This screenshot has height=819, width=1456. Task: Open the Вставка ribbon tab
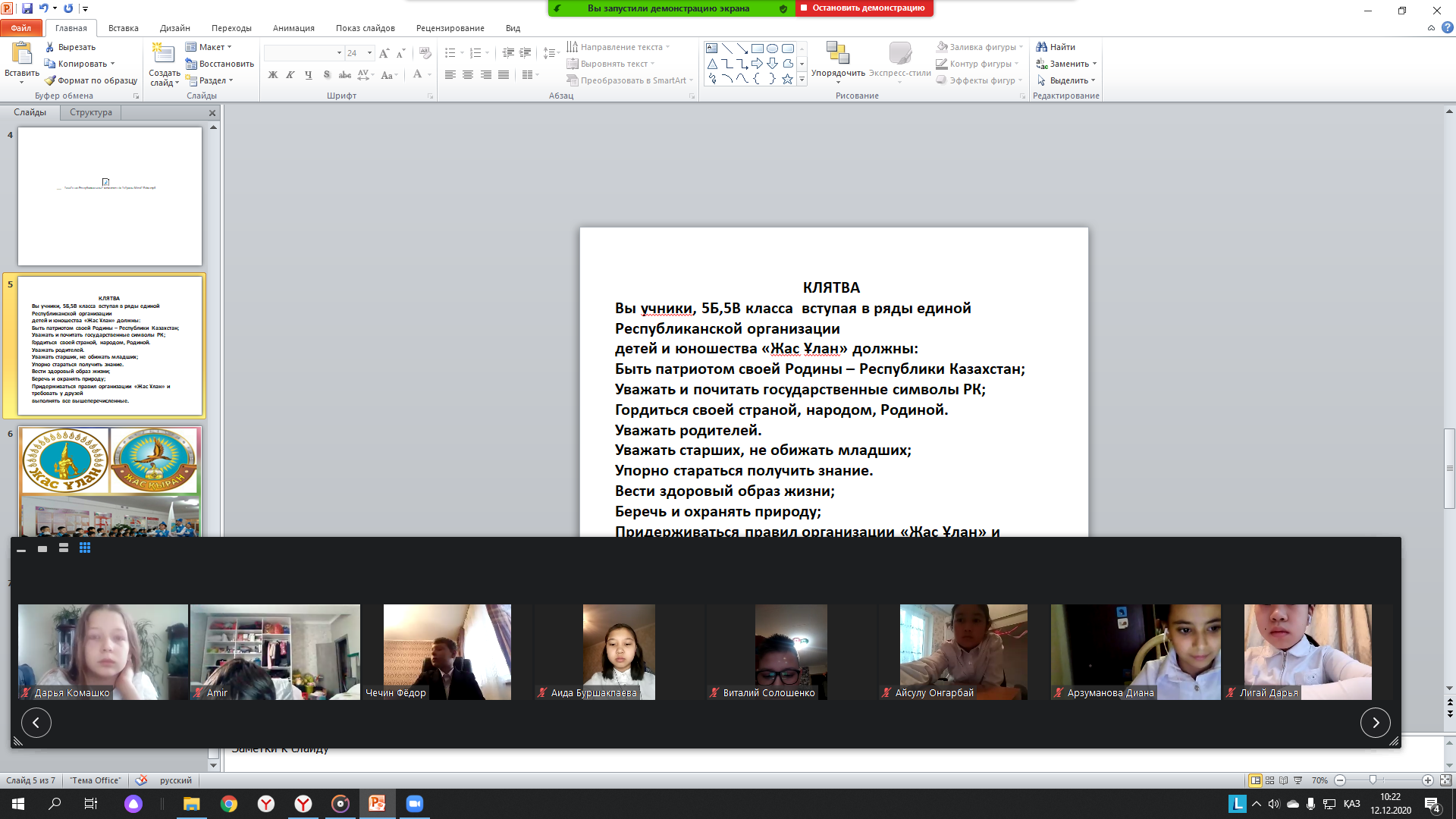click(123, 28)
